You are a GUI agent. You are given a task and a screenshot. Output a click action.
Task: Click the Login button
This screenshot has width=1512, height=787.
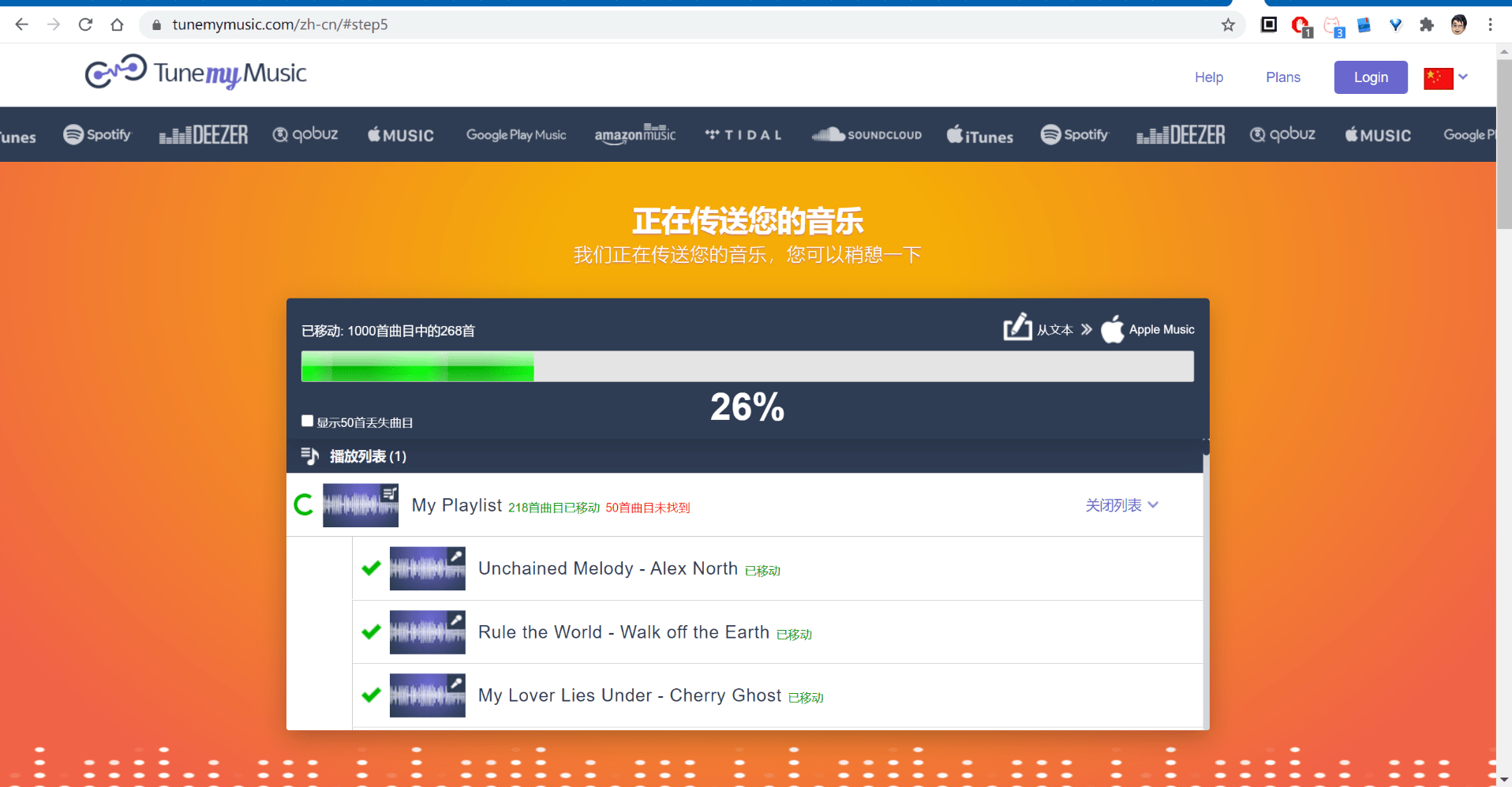tap(1370, 77)
